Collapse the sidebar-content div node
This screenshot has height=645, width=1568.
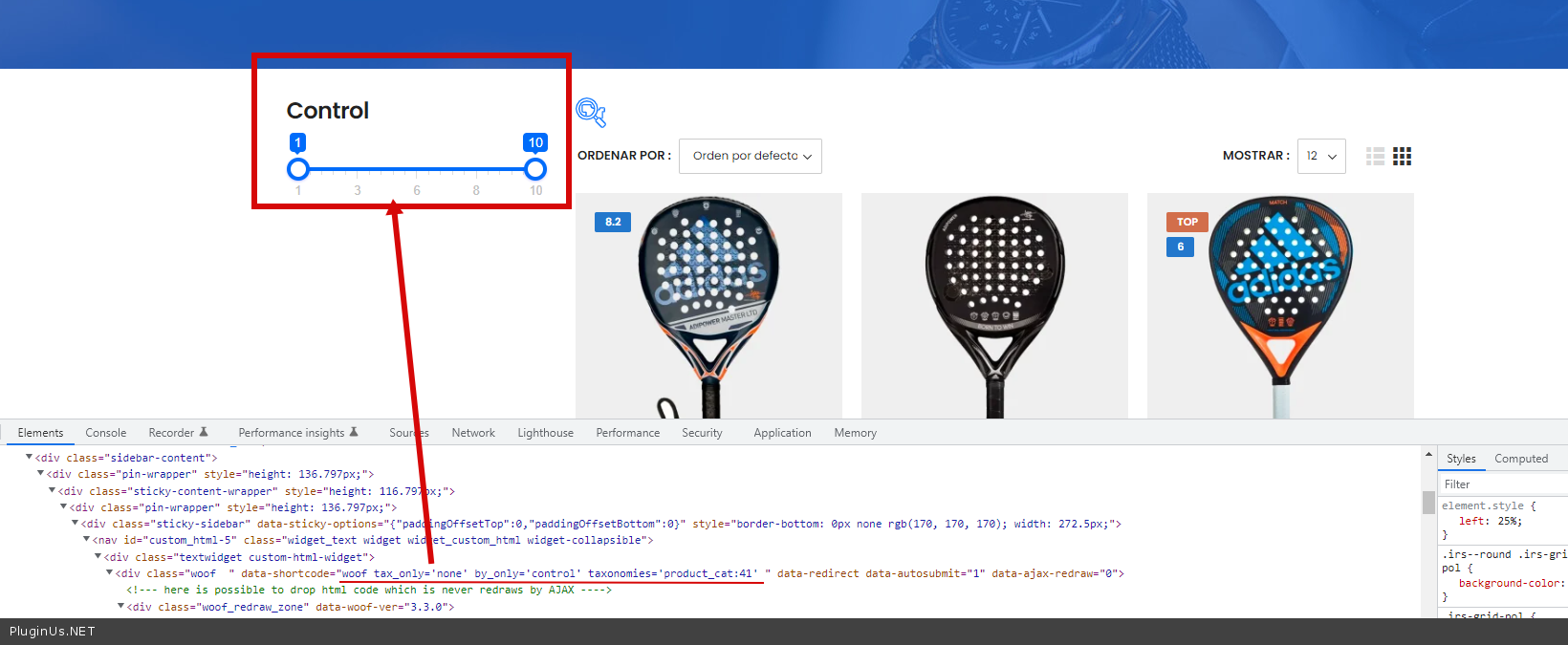click(29, 458)
